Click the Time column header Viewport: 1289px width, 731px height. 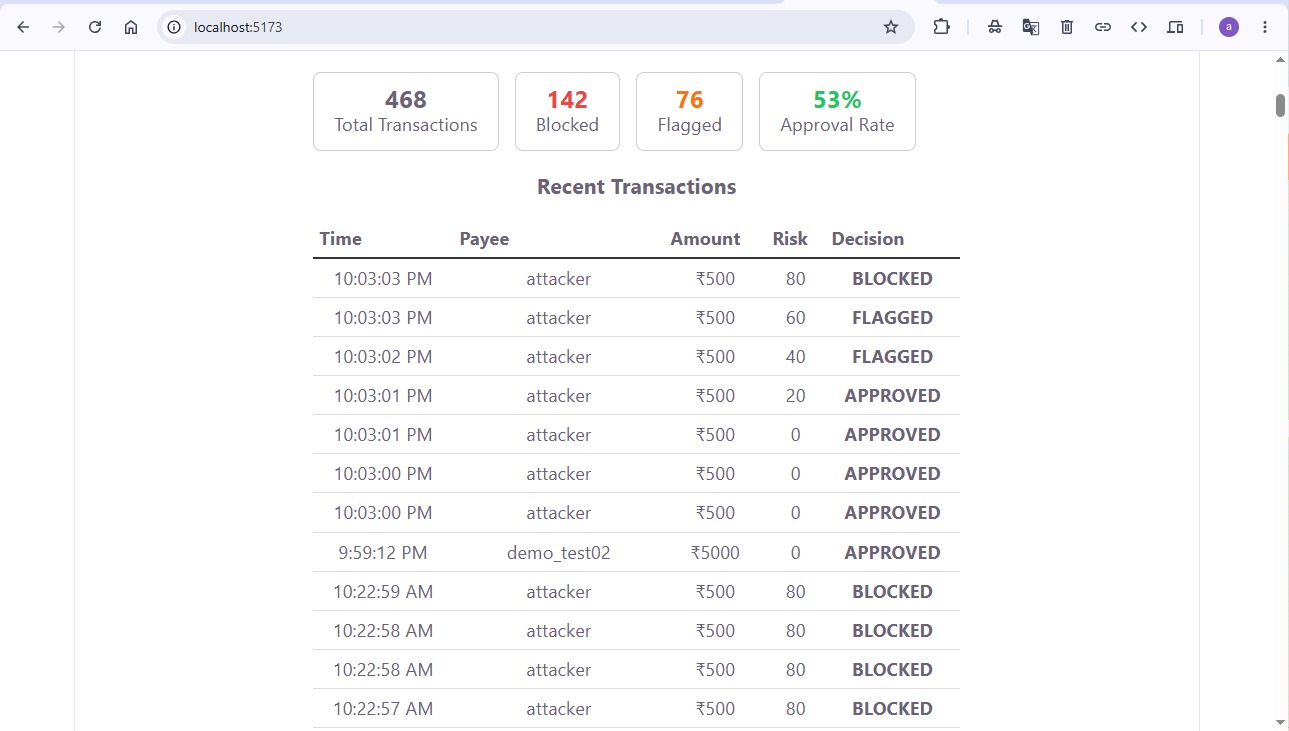point(341,239)
